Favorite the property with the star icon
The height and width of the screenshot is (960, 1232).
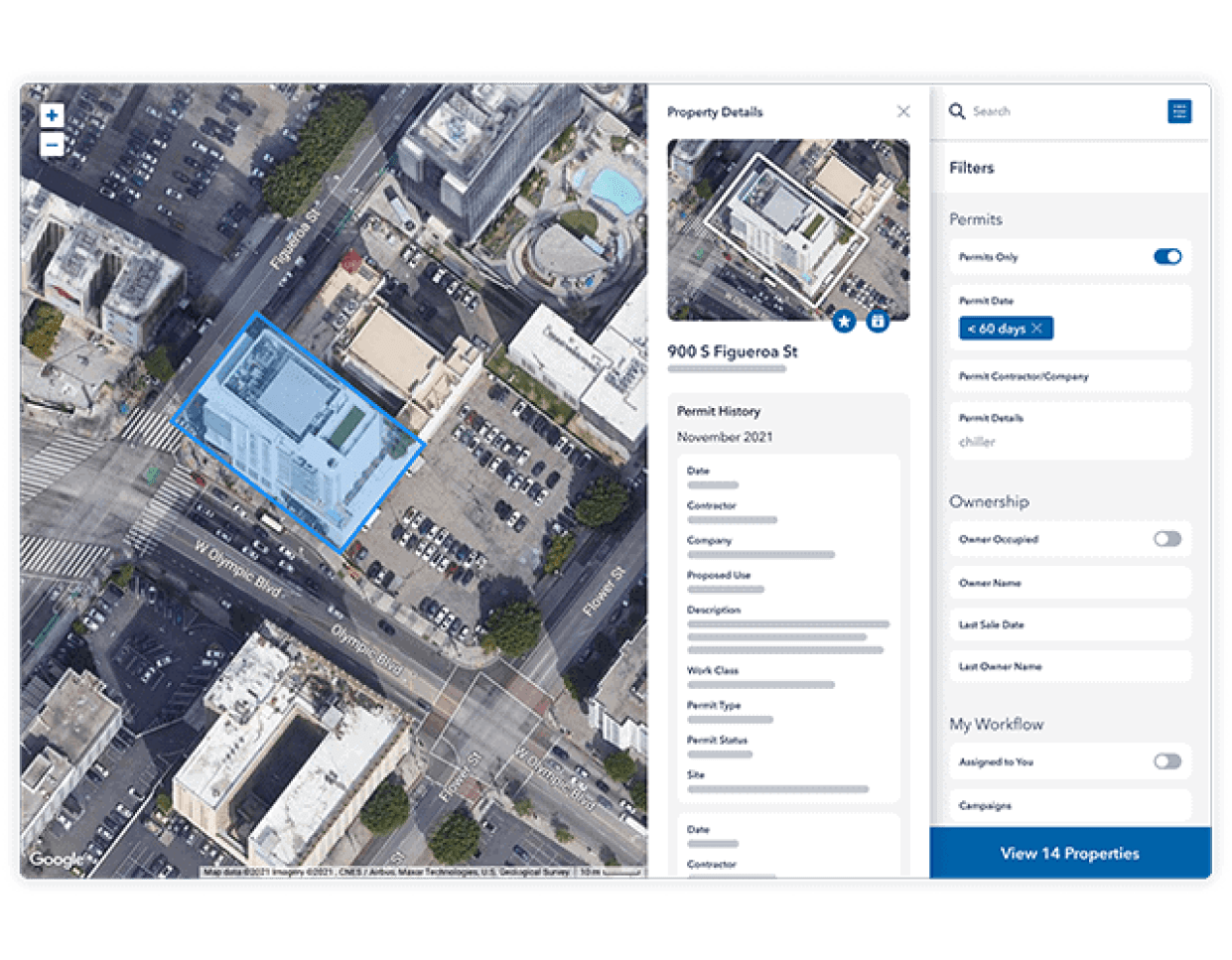[x=844, y=321]
